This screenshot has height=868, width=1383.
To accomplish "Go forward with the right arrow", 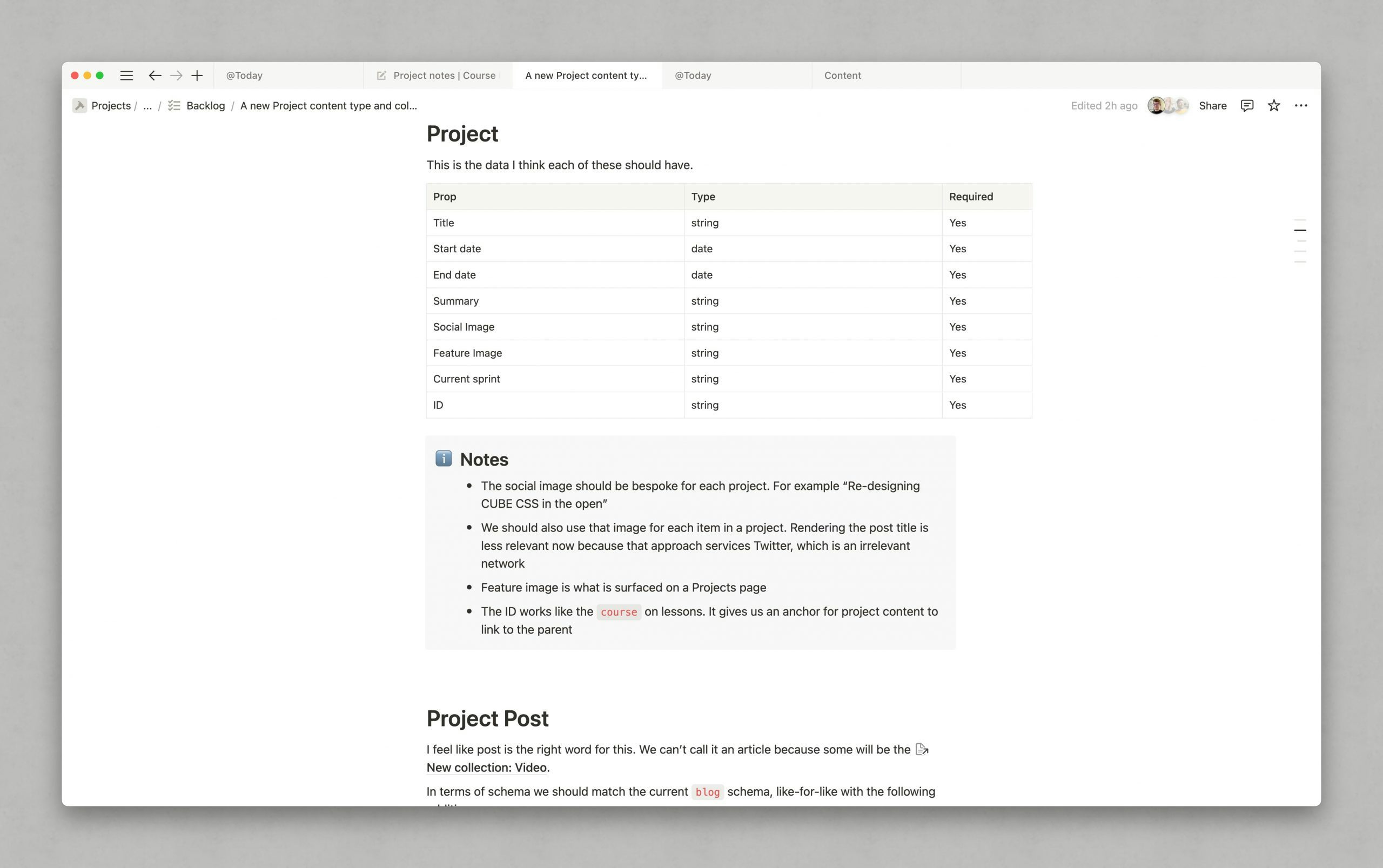I will tap(176, 75).
